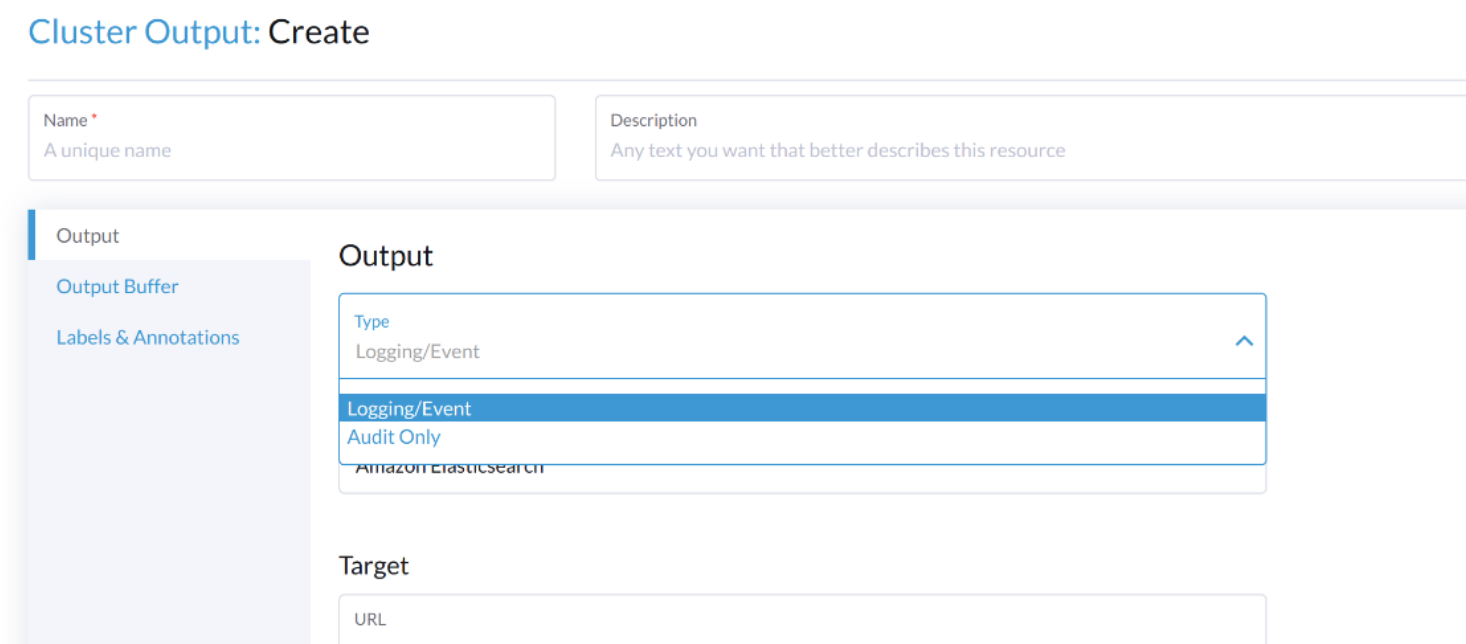This screenshot has width=1466, height=644.
Task: Open the Labels & Annotations section
Action: point(148,337)
